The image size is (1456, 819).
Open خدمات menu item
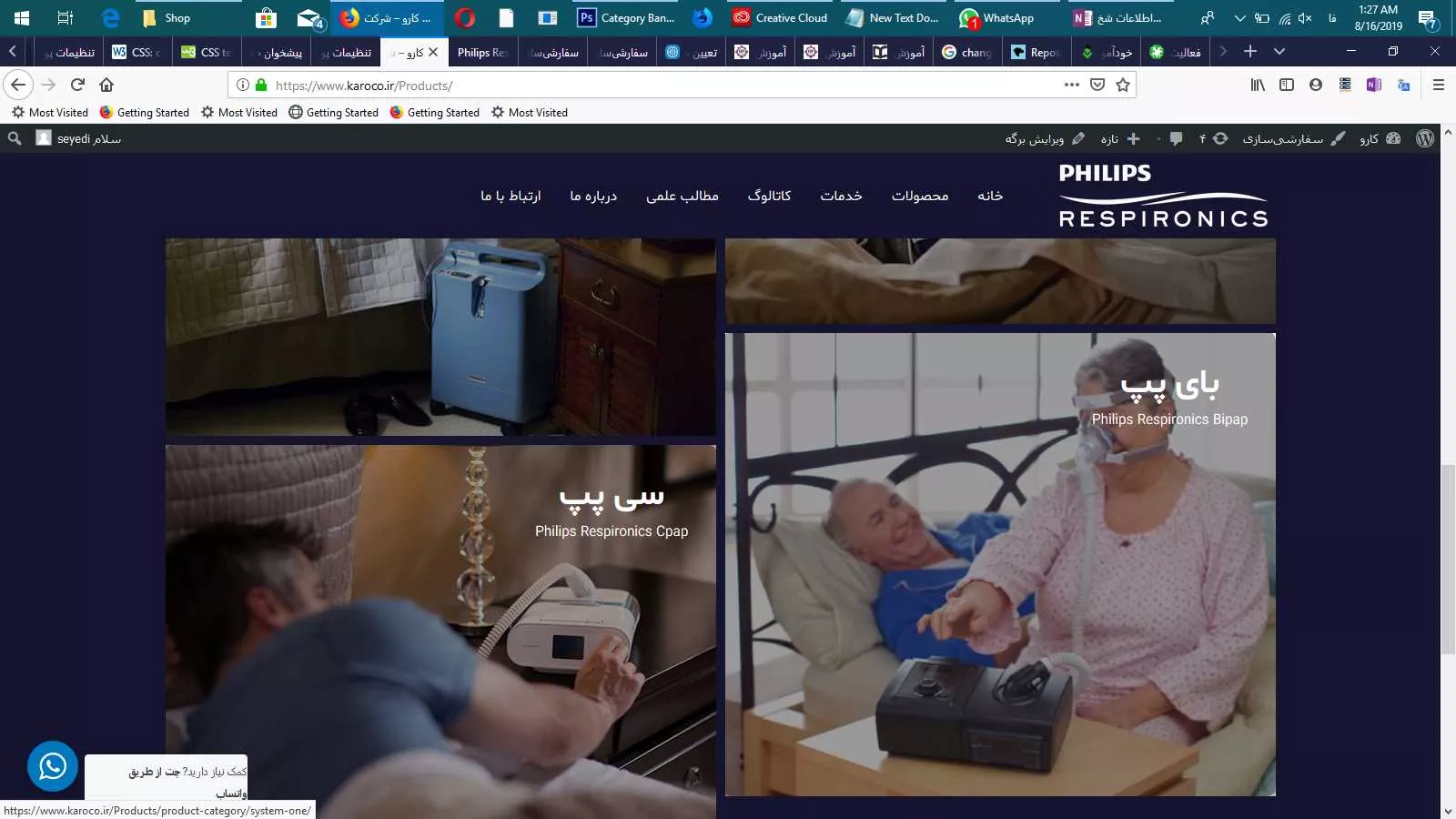[841, 196]
